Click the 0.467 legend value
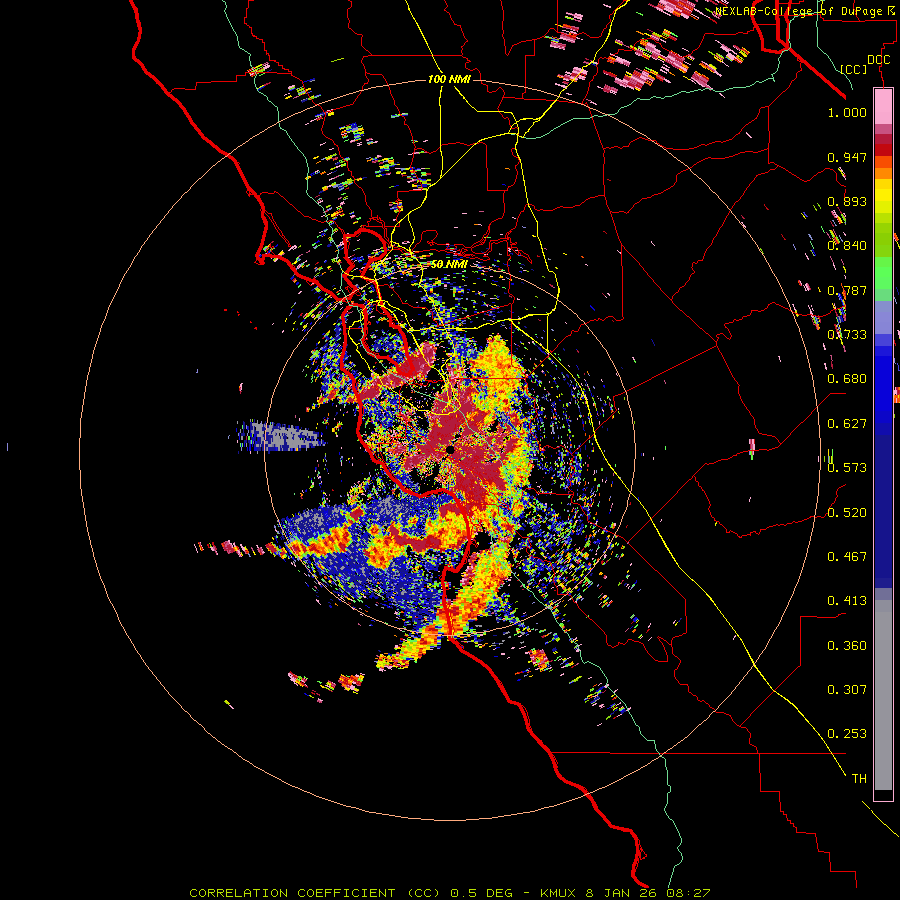The image size is (900, 900). pos(847,557)
